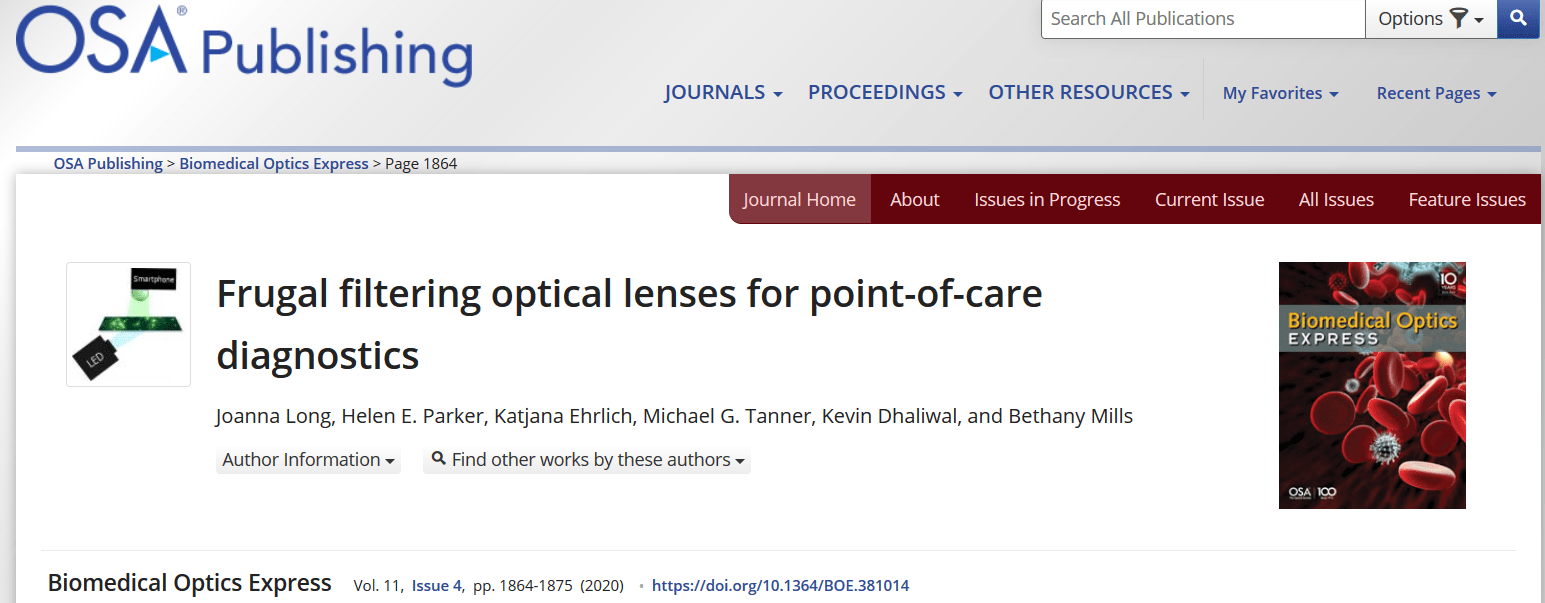Image resolution: width=1545 pixels, height=603 pixels.
Task: Click the OSA Publishing logo
Action: 244,46
